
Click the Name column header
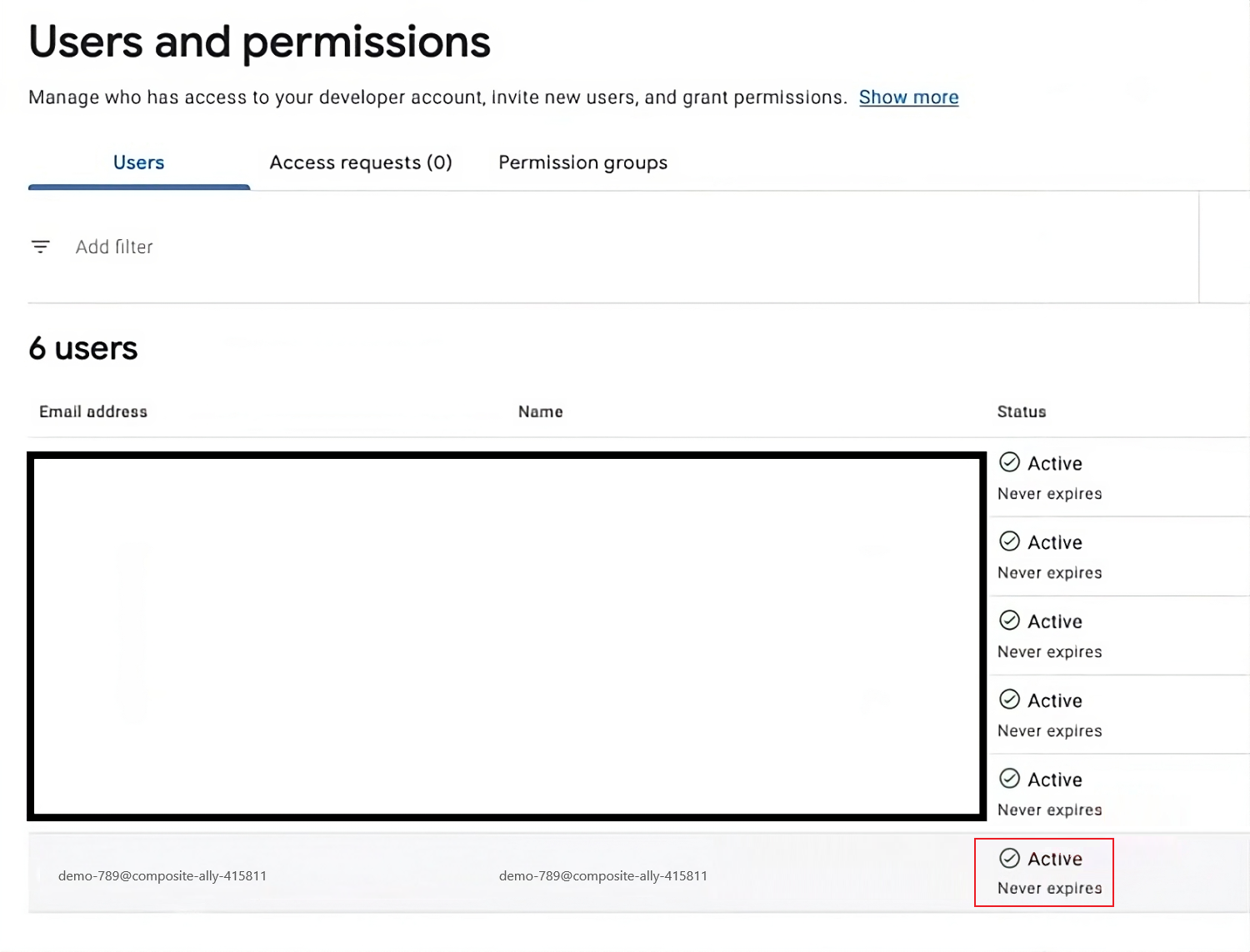(x=540, y=411)
